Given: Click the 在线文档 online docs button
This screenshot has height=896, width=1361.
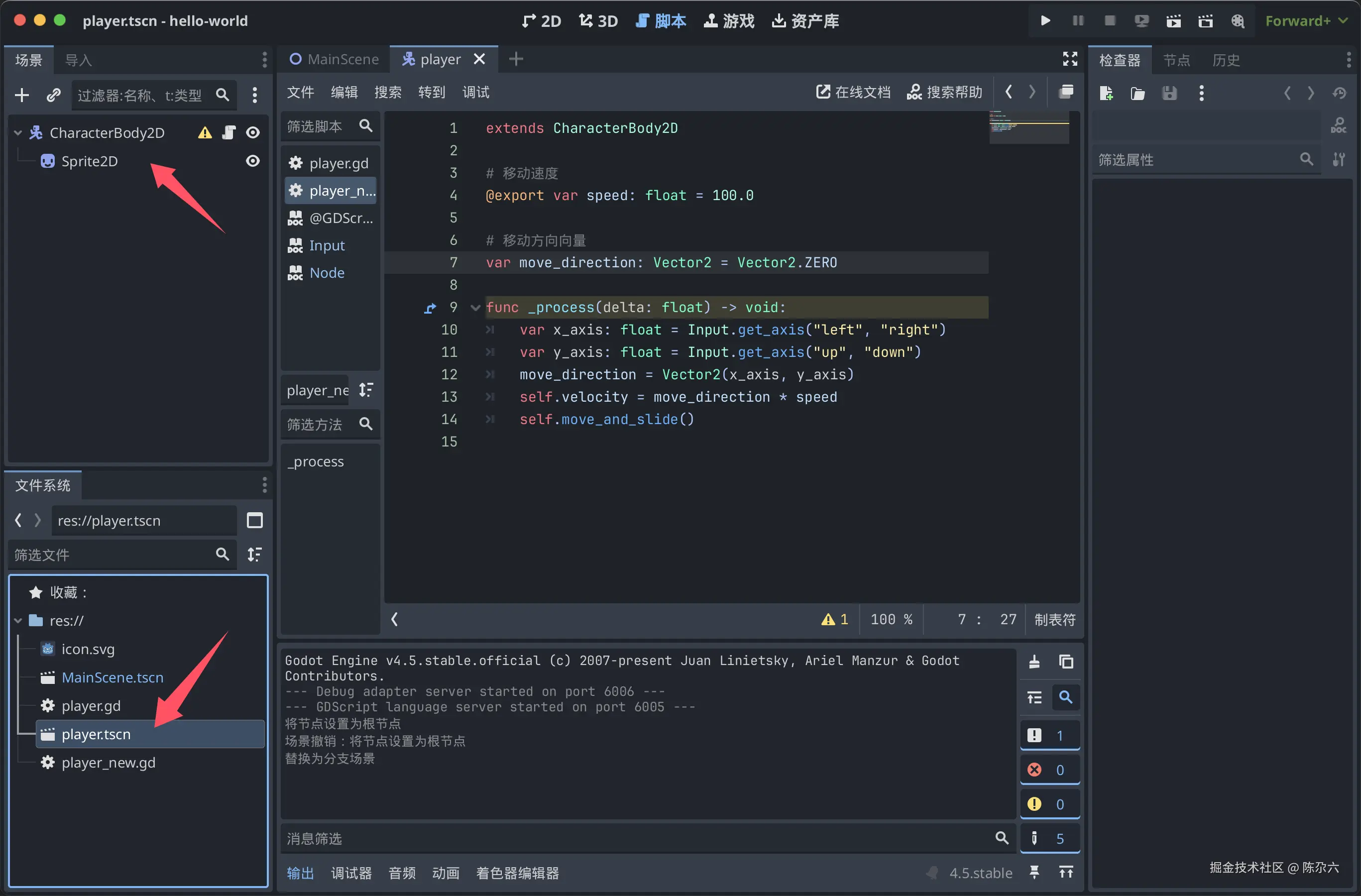Looking at the screenshot, I should coord(853,92).
